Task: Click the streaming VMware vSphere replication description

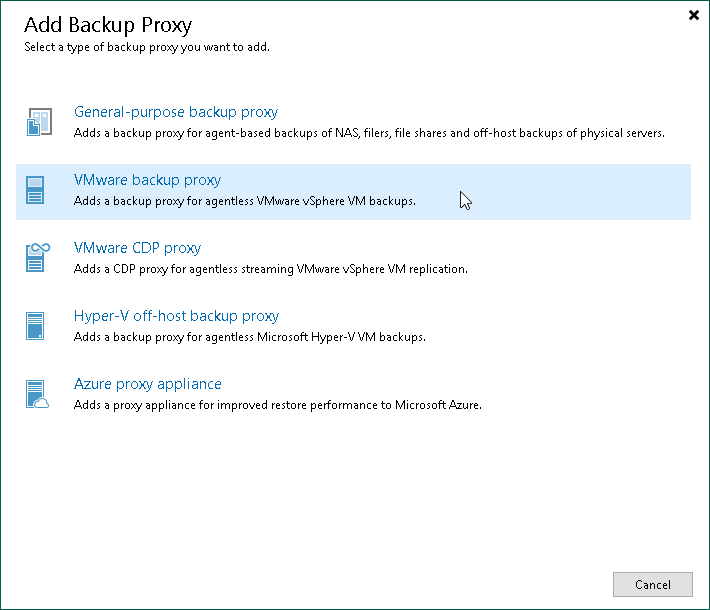Action: click(270, 269)
